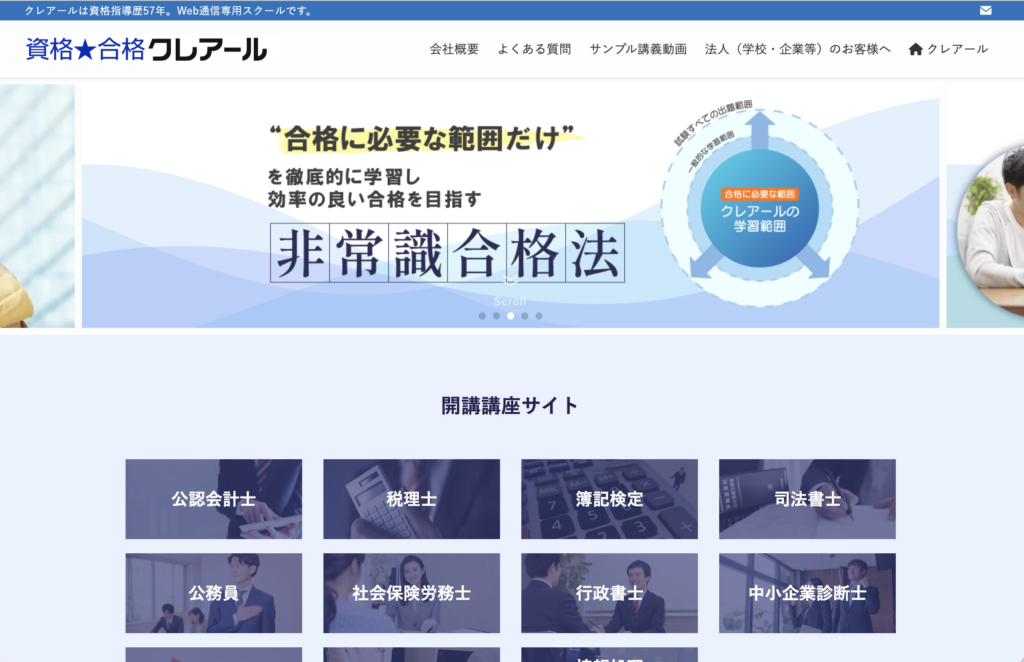Click the envelope mail icon in top bar

pos(986,10)
